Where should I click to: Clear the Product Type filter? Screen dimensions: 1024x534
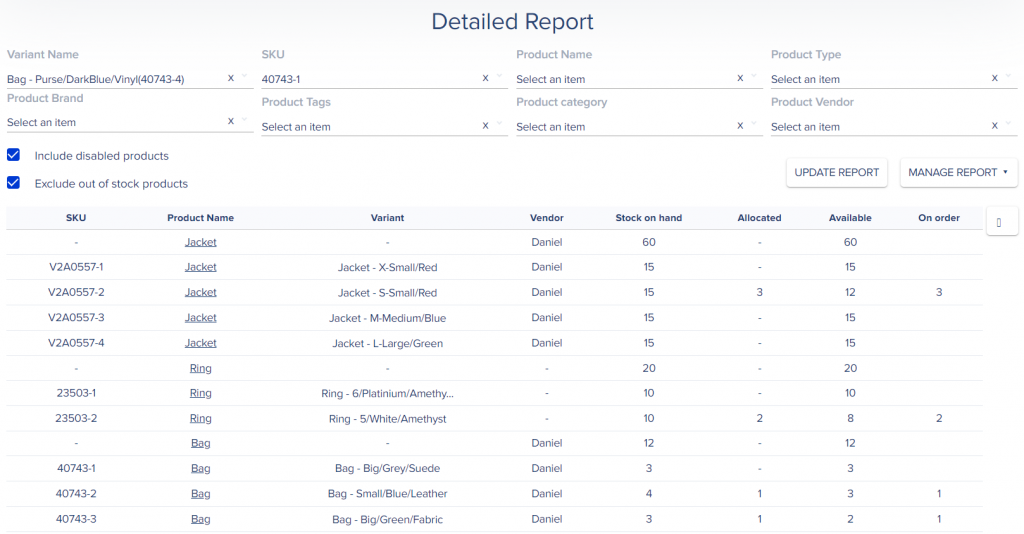[995, 78]
